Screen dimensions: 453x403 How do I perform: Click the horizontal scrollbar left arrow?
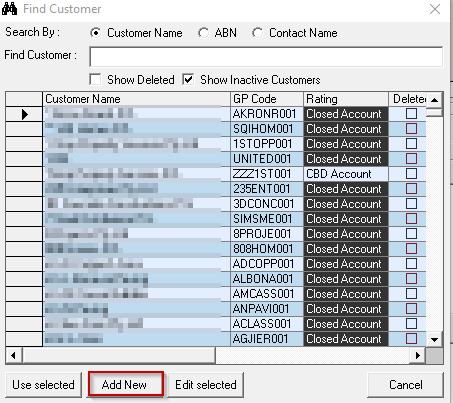click(x=14, y=356)
